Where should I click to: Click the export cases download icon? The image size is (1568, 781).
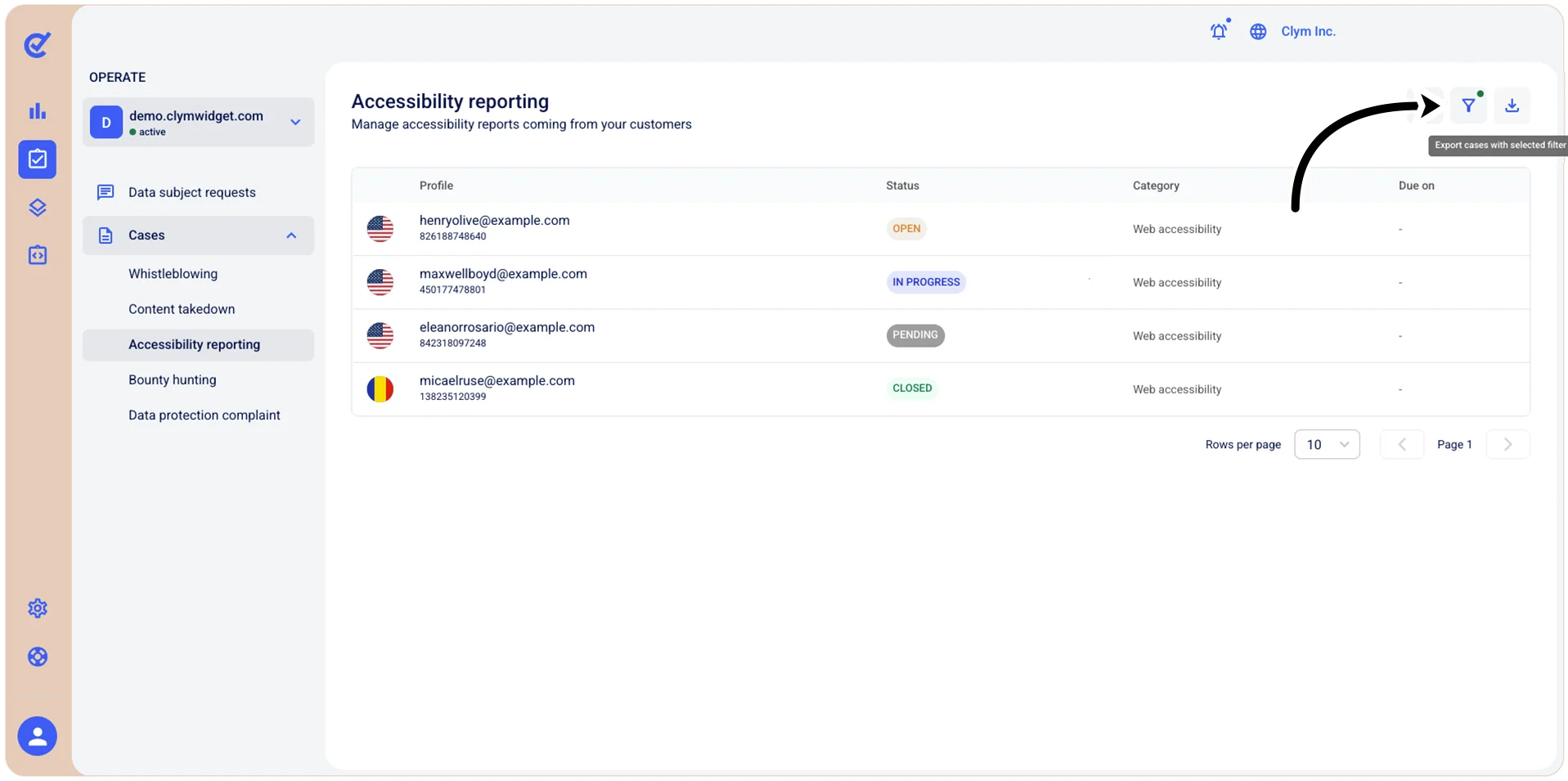click(1512, 105)
